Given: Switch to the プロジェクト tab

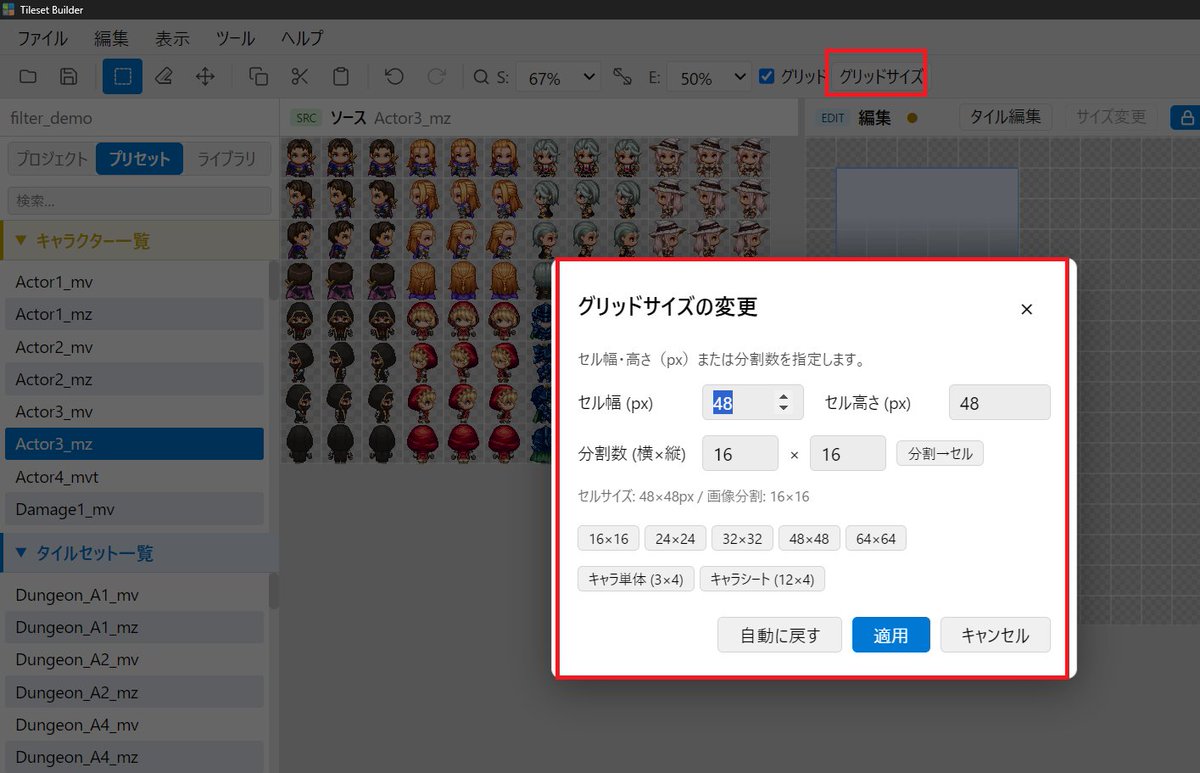Looking at the screenshot, I should pyautogui.click(x=52, y=159).
